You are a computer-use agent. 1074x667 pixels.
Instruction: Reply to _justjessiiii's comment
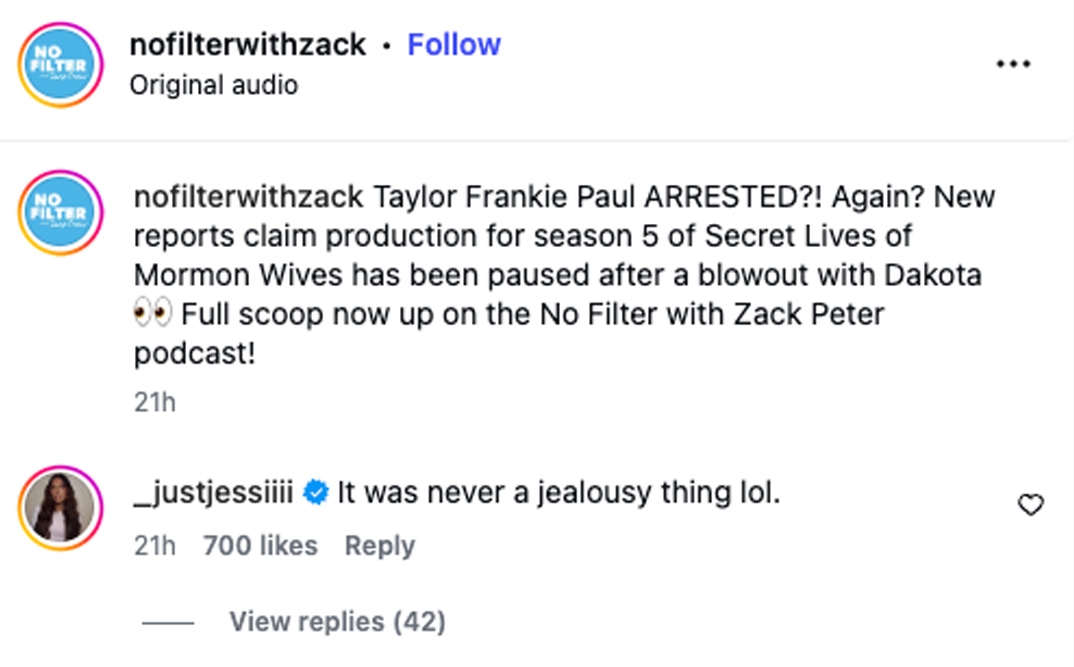coord(379,545)
